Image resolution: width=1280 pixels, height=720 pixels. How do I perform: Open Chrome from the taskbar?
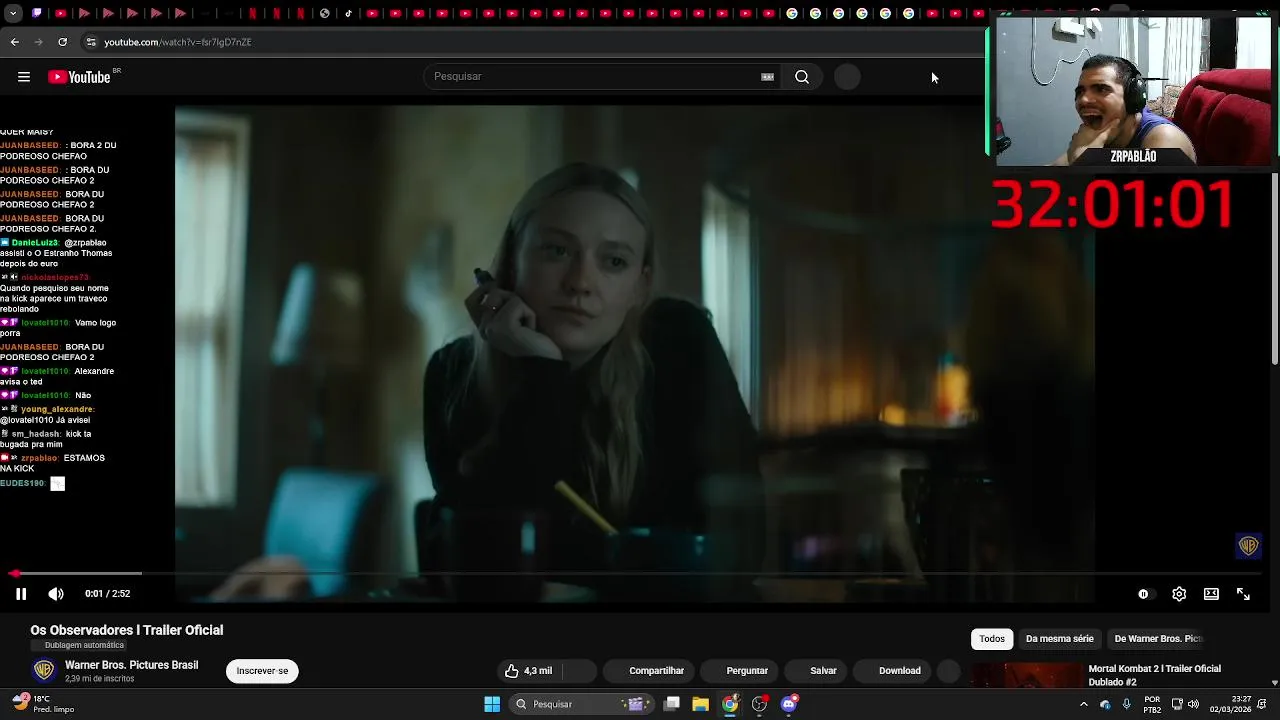point(730,704)
